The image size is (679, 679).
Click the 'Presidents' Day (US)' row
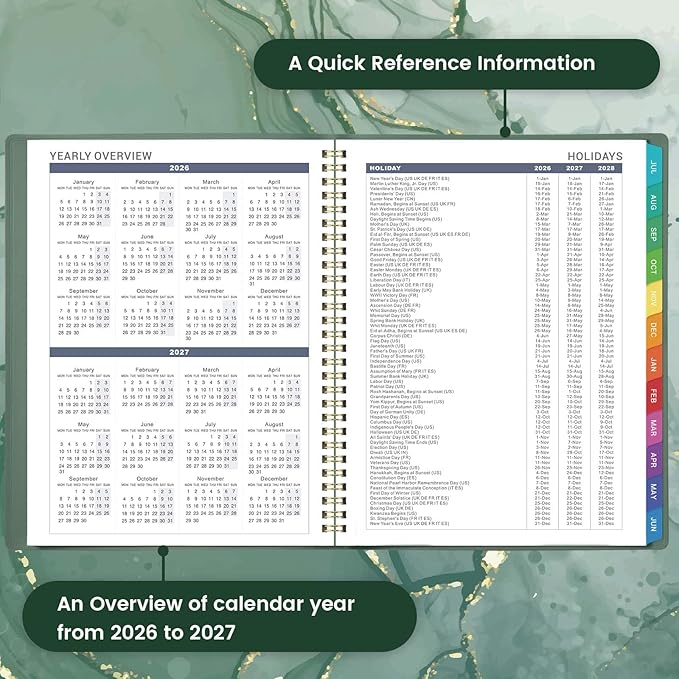tap(494, 194)
